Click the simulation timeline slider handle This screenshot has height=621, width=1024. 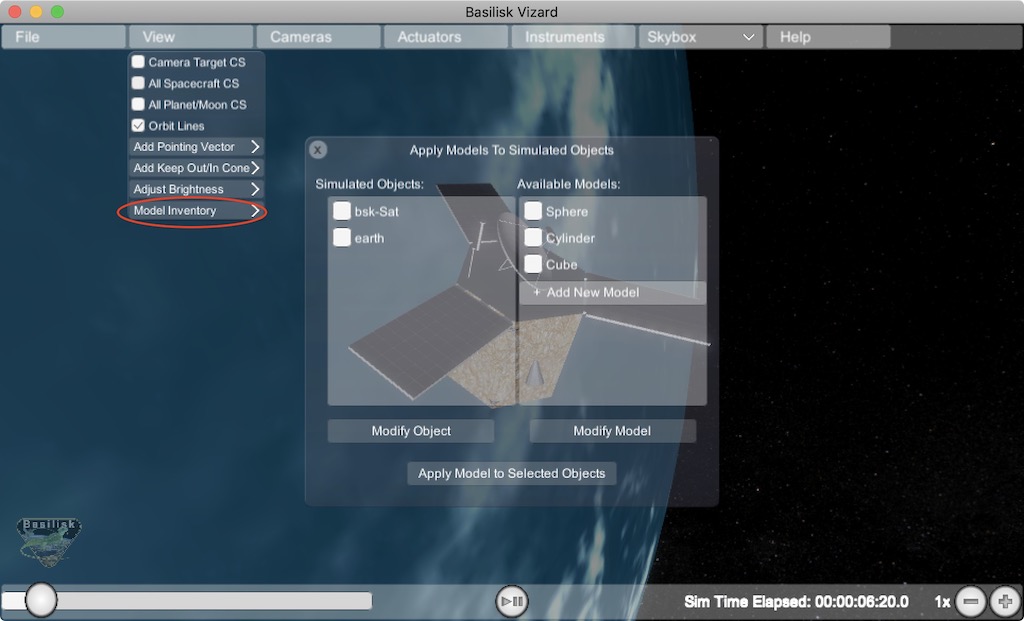(41, 600)
